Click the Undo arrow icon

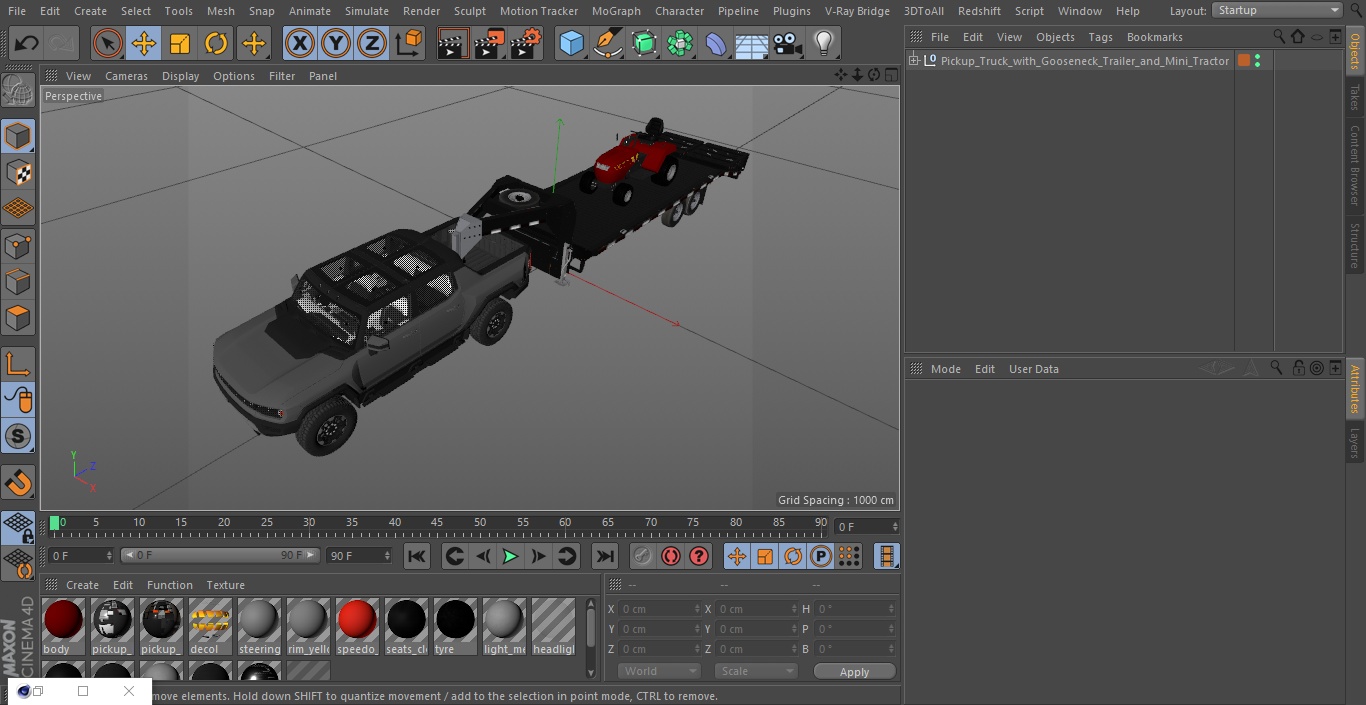point(27,44)
